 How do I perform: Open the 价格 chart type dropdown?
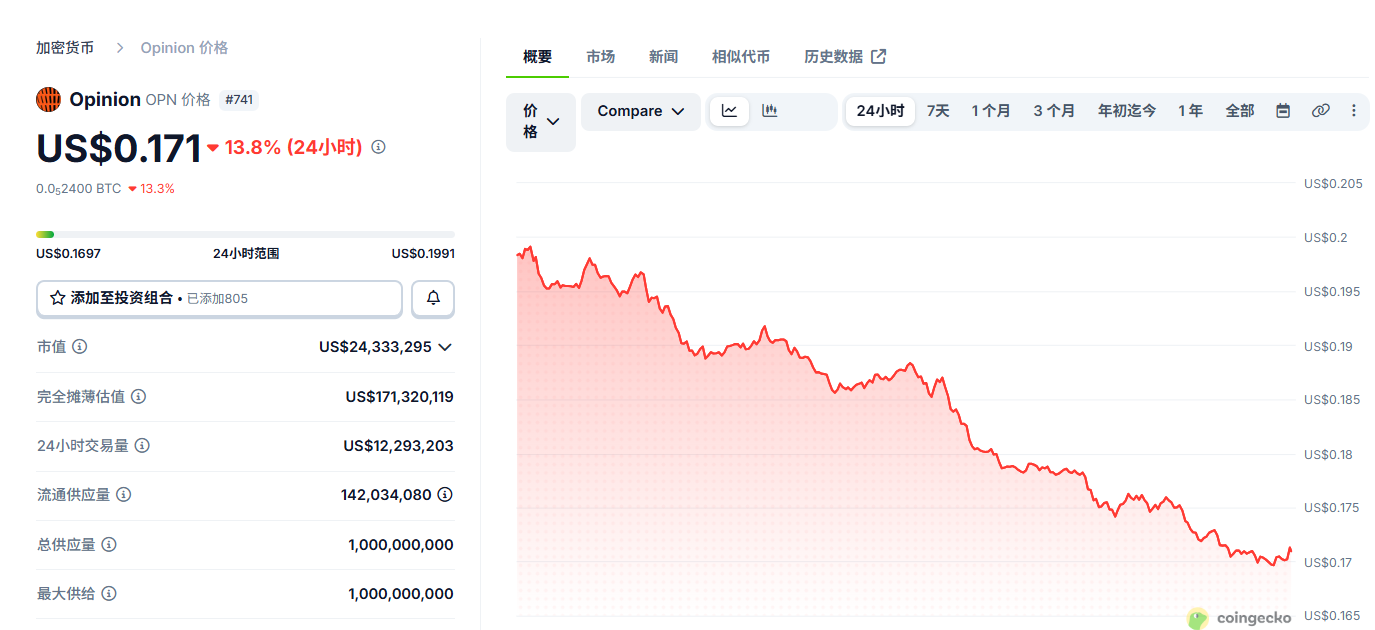pos(541,122)
